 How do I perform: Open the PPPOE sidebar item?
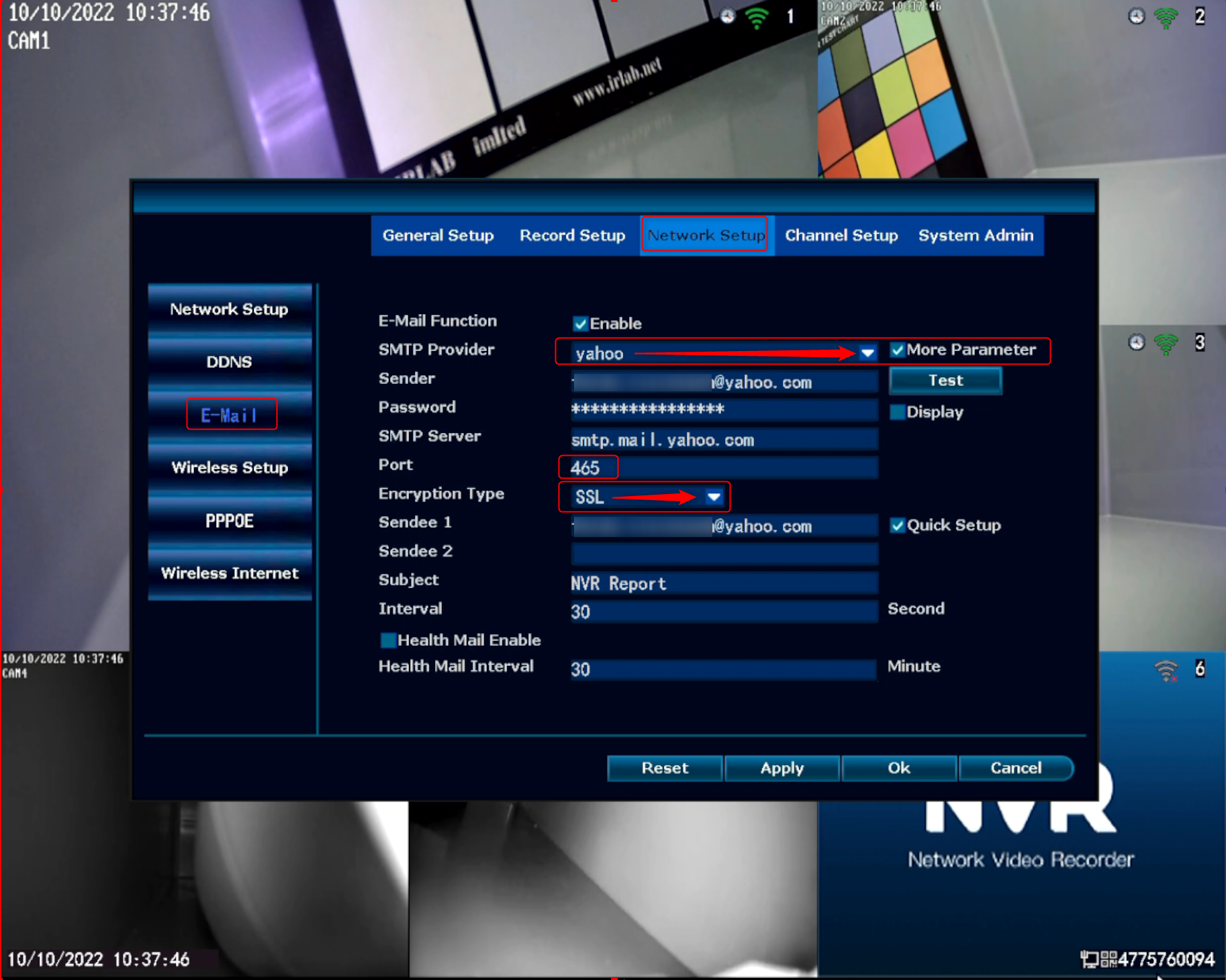(230, 521)
